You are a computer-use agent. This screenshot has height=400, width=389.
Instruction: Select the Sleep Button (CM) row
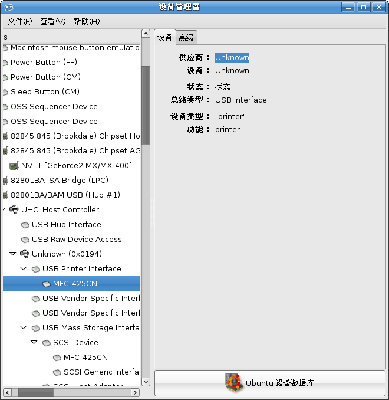71,92
